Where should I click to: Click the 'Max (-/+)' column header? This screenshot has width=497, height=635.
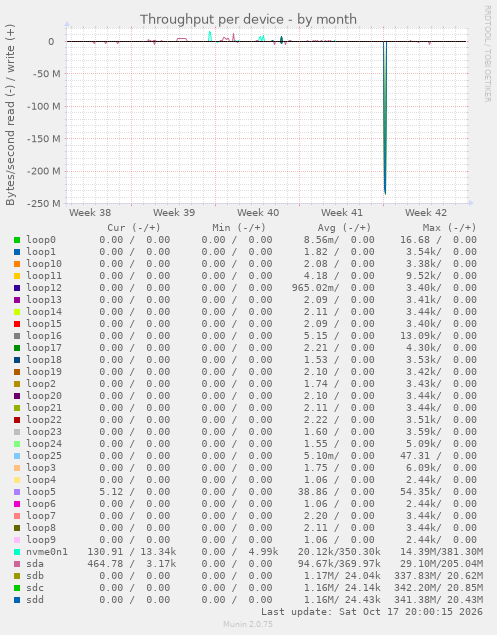coord(449,228)
